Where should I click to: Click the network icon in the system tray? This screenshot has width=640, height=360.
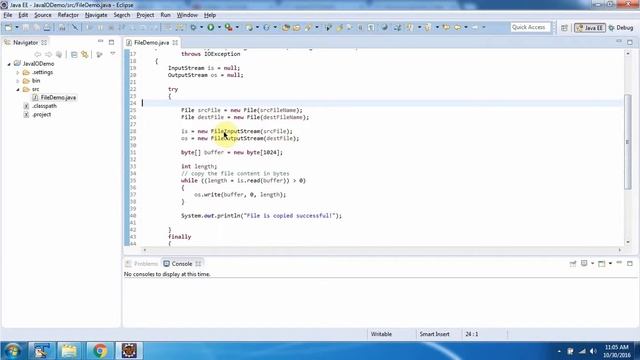(582, 351)
